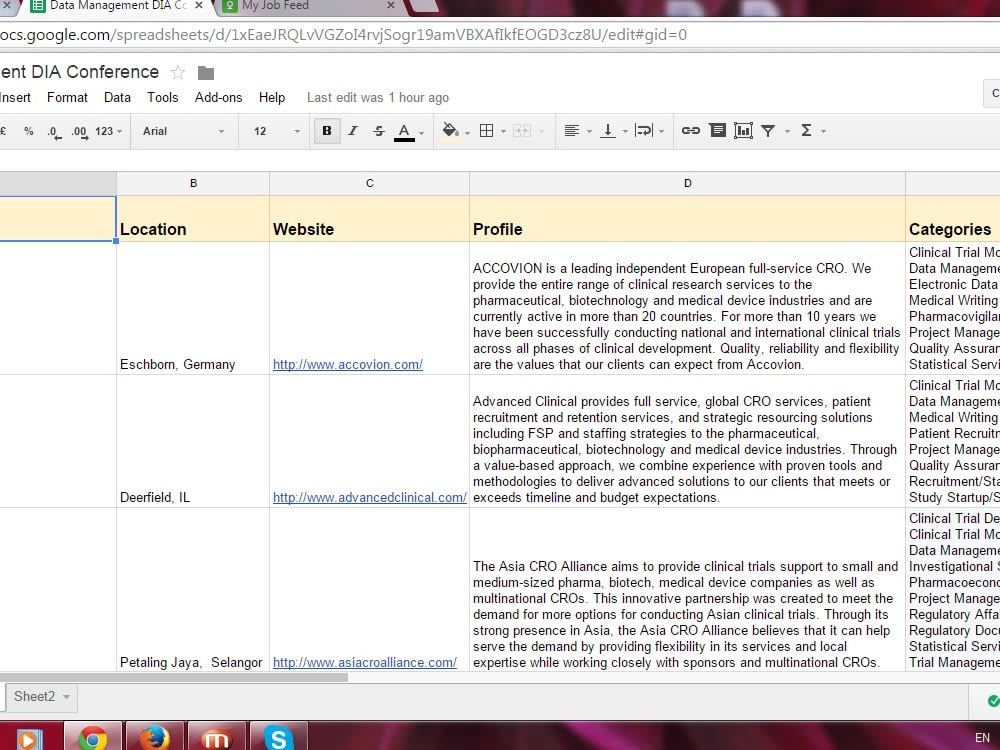Decrease decimal places
This screenshot has width=1000, height=750.
pos(54,132)
